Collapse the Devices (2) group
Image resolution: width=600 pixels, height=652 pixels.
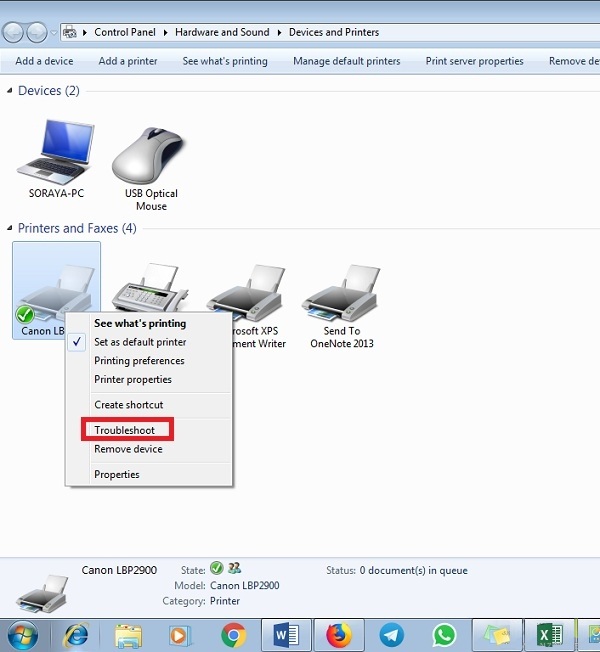point(11,91)
